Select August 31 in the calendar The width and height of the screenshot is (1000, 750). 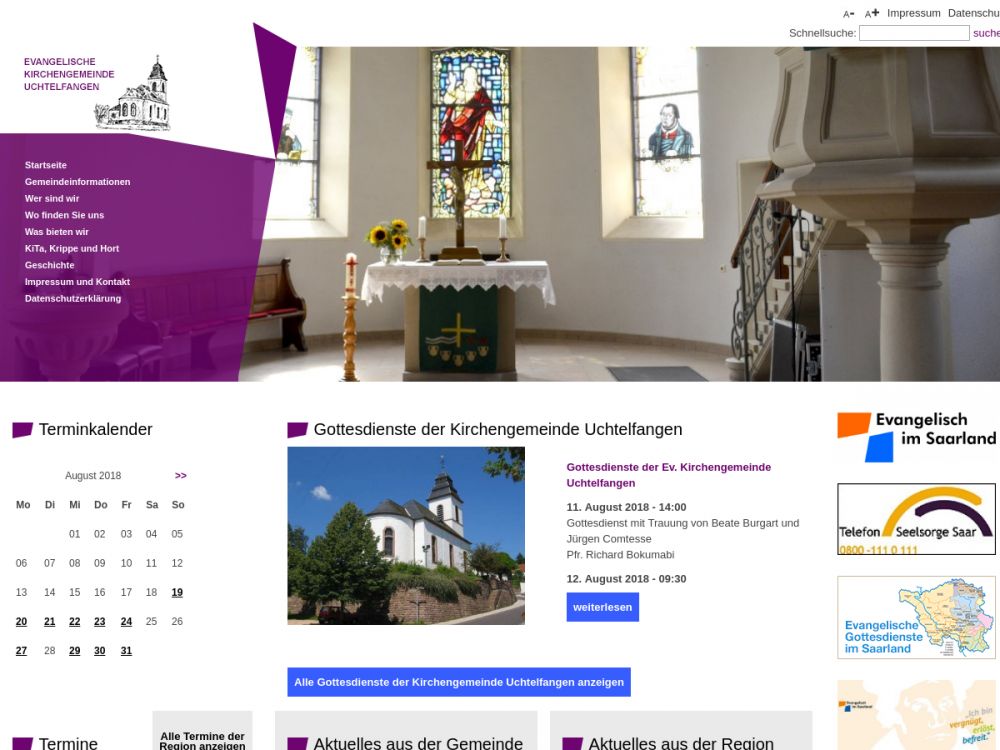click(x=126, y=650)
